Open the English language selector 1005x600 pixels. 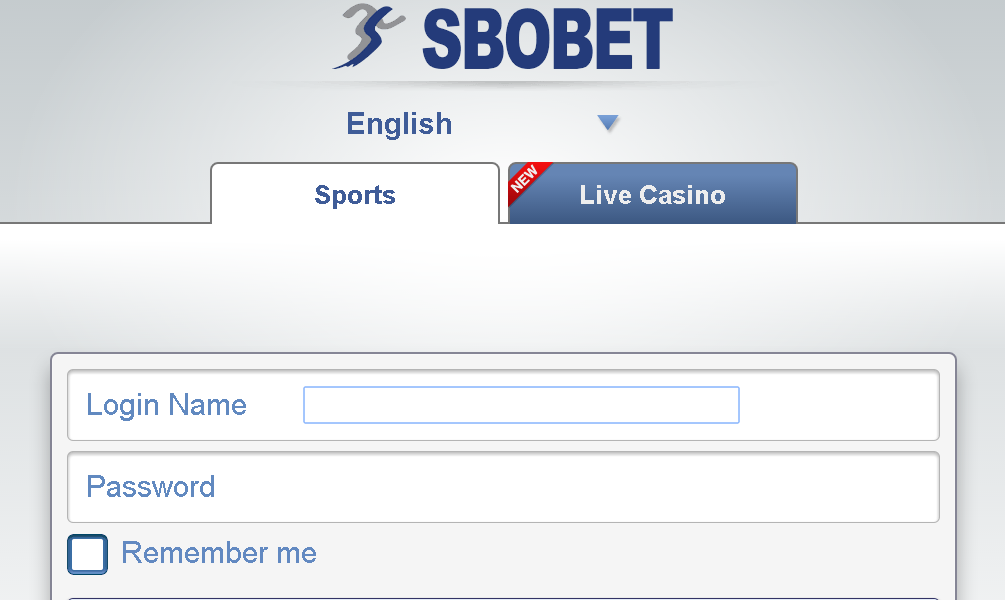tap(400, 124)
